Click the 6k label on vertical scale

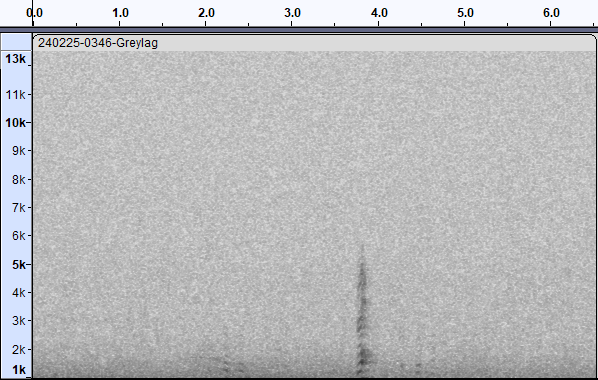18,236
